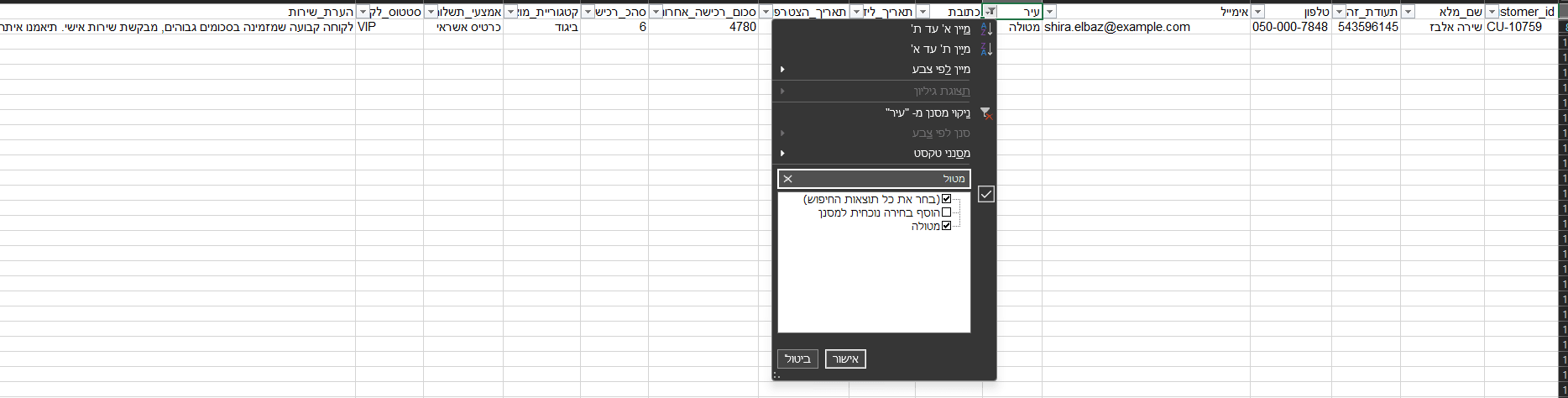Click the Z-to-A sort icon in filter menu
The image size is (1568, 398).
click(x=986, y=49)
